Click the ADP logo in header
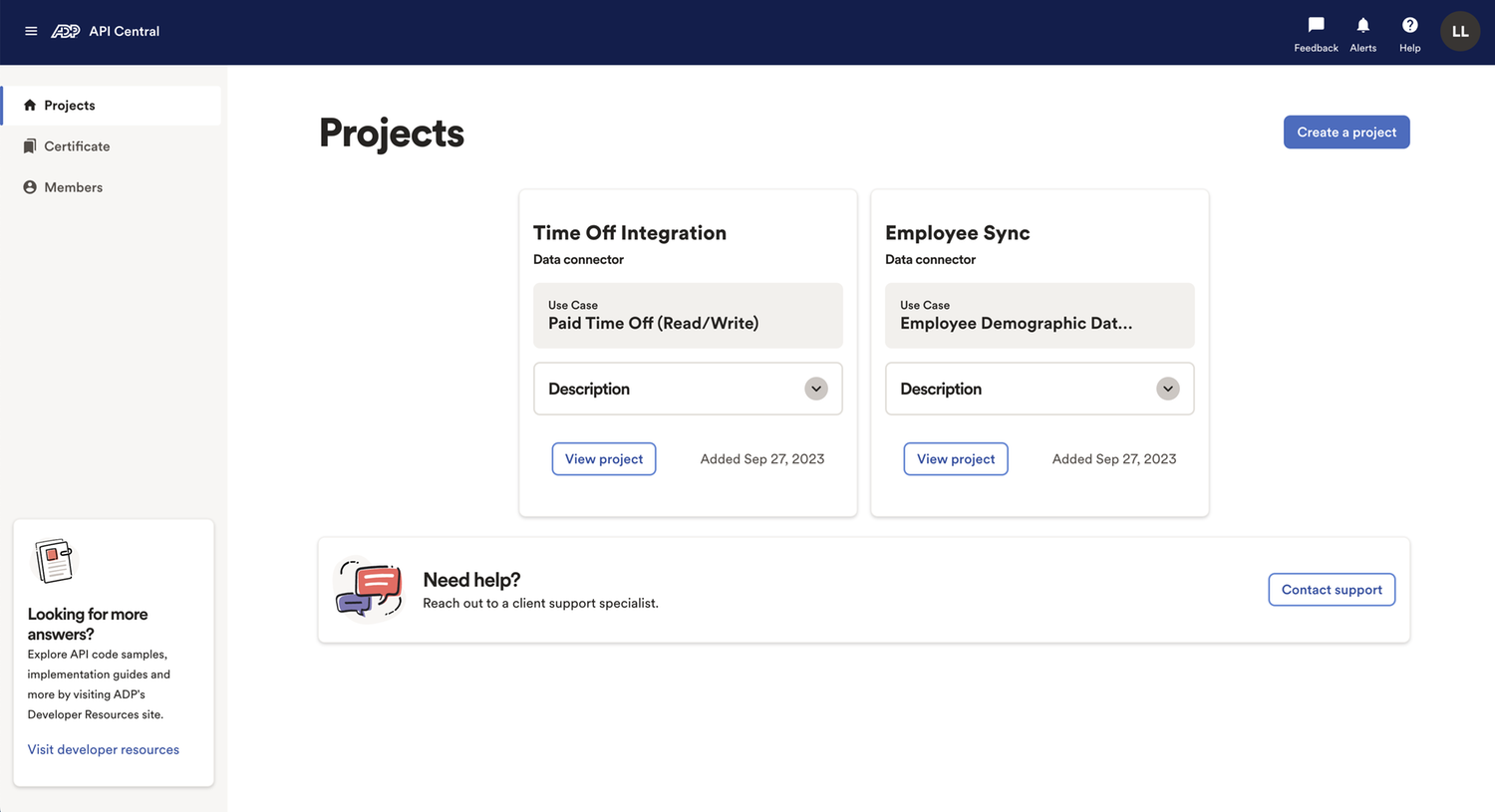The height and width of the screenshot is (812, 1495). point(66,31)
